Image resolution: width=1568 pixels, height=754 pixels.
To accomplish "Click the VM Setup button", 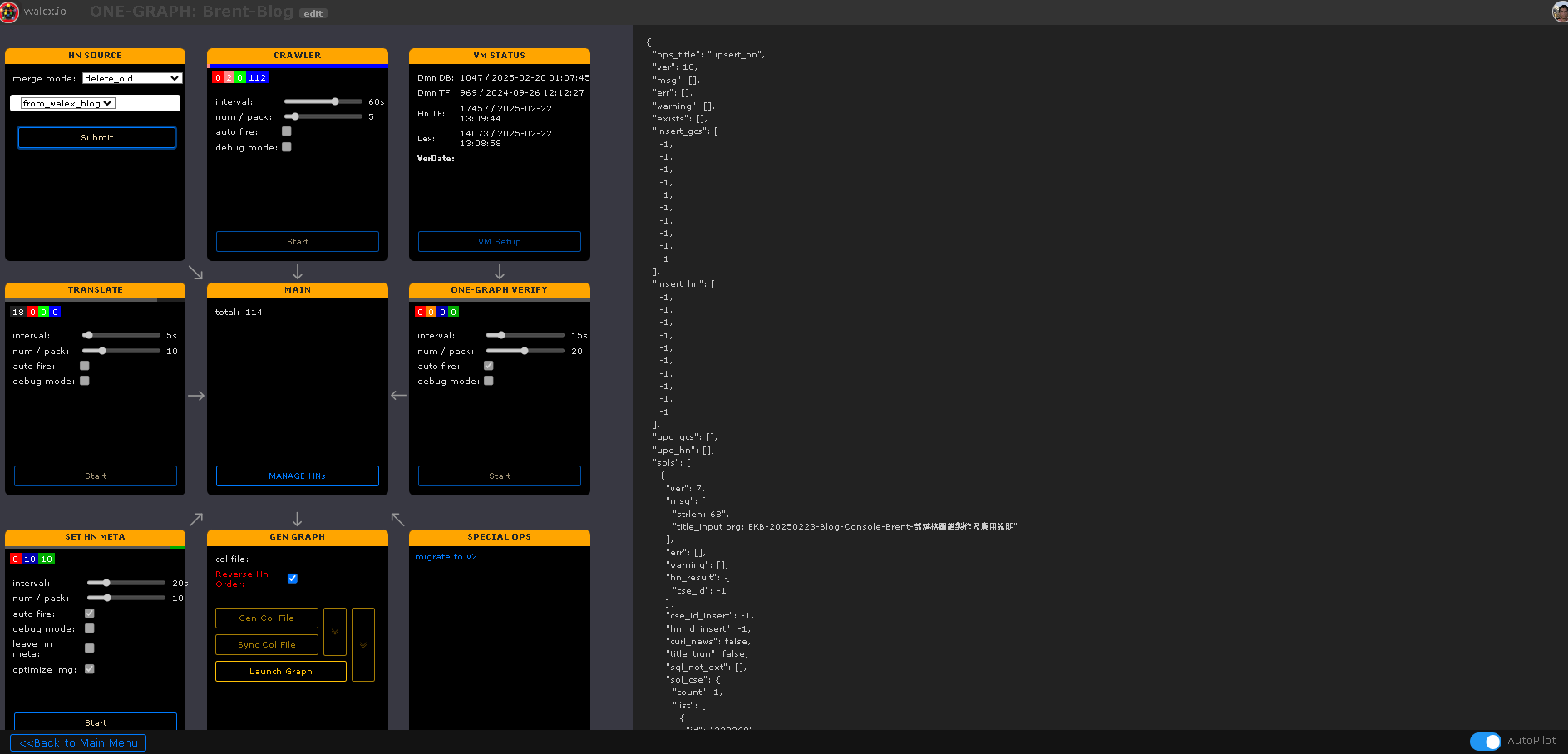I will pos(499,241).
